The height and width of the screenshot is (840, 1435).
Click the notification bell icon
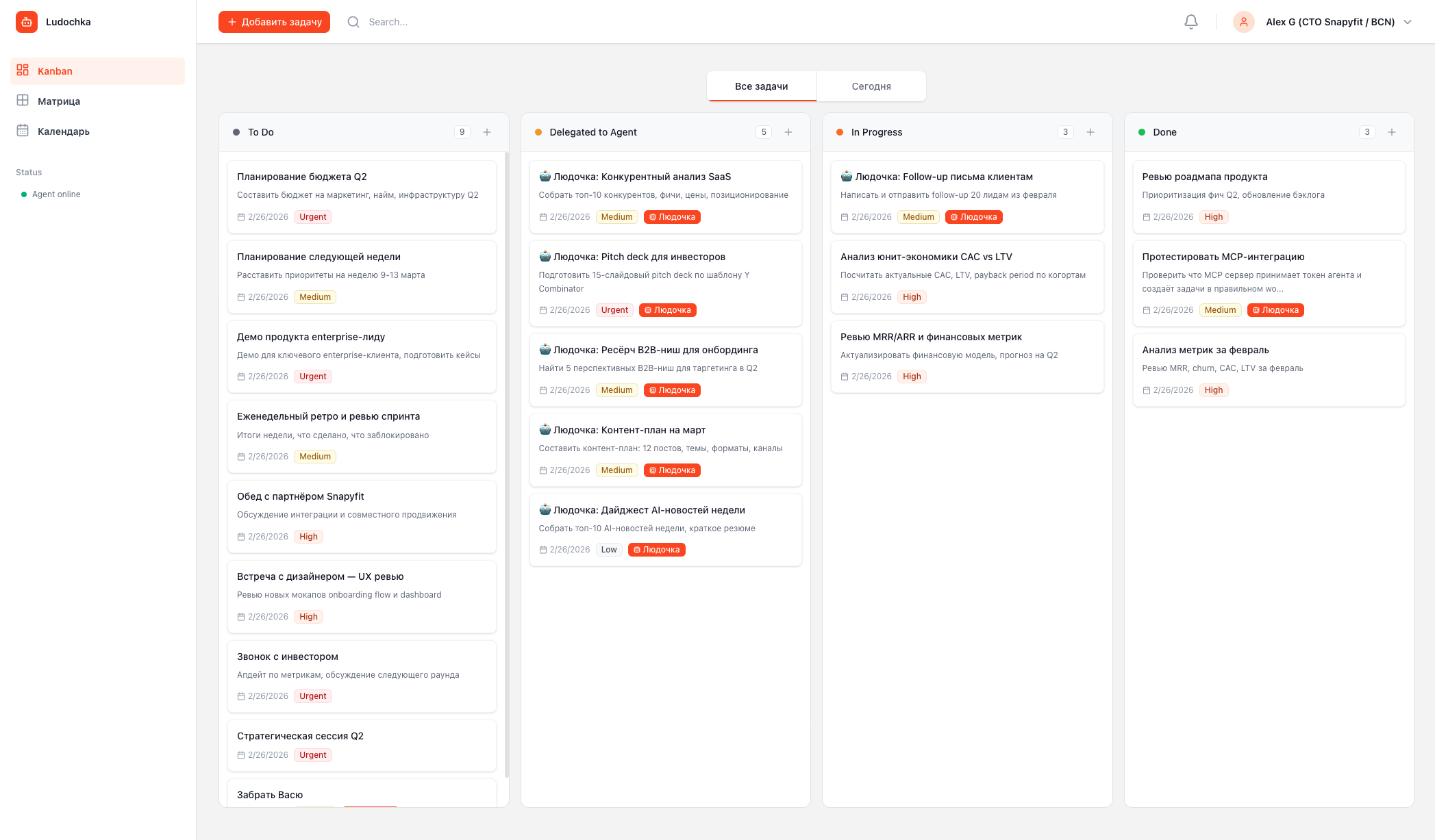(1191, 22)
